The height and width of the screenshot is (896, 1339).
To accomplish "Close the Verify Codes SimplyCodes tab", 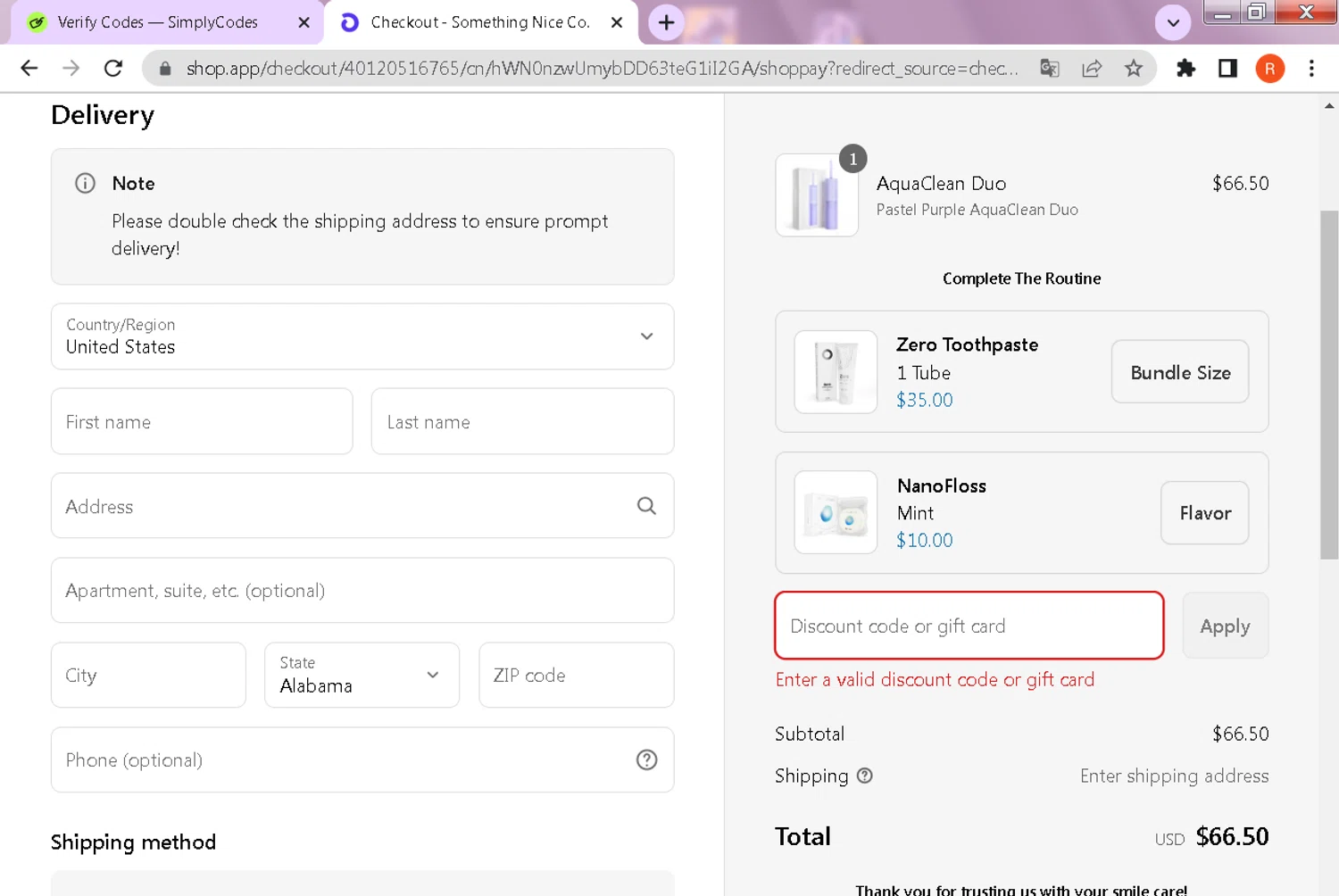I will [304, 22].
